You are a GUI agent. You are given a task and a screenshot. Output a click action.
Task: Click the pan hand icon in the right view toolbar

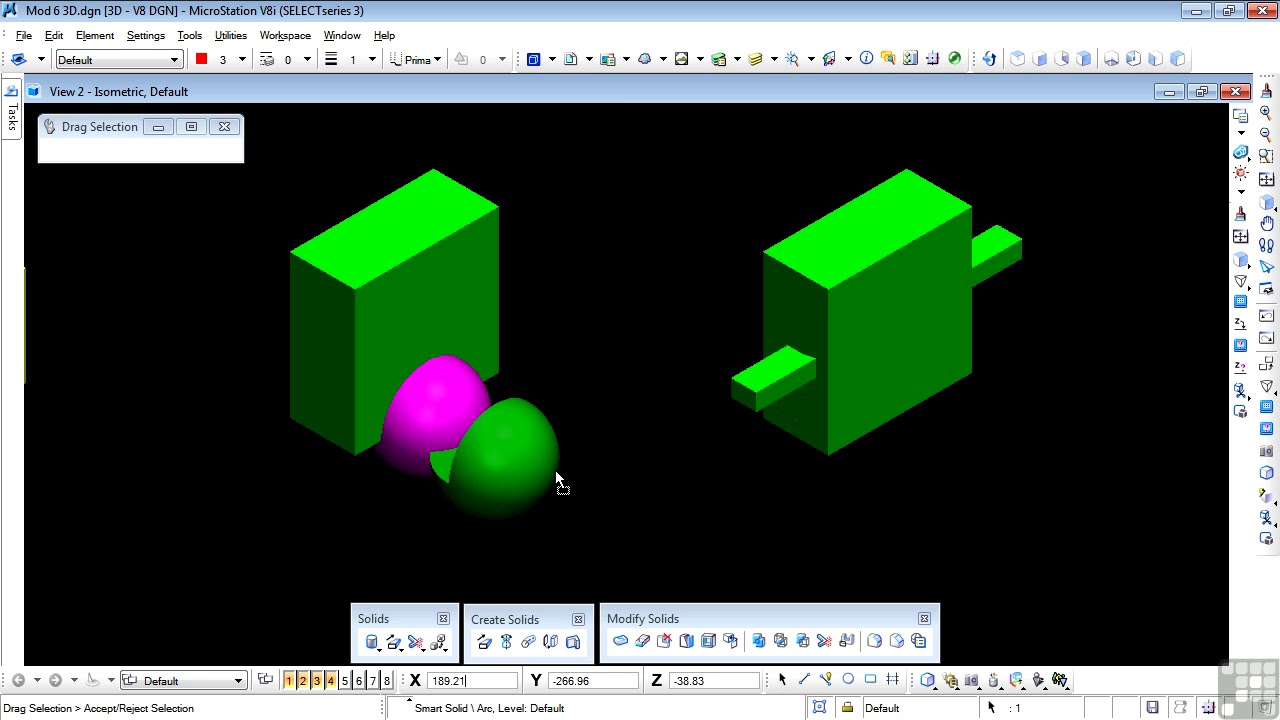pos(1267,223)
